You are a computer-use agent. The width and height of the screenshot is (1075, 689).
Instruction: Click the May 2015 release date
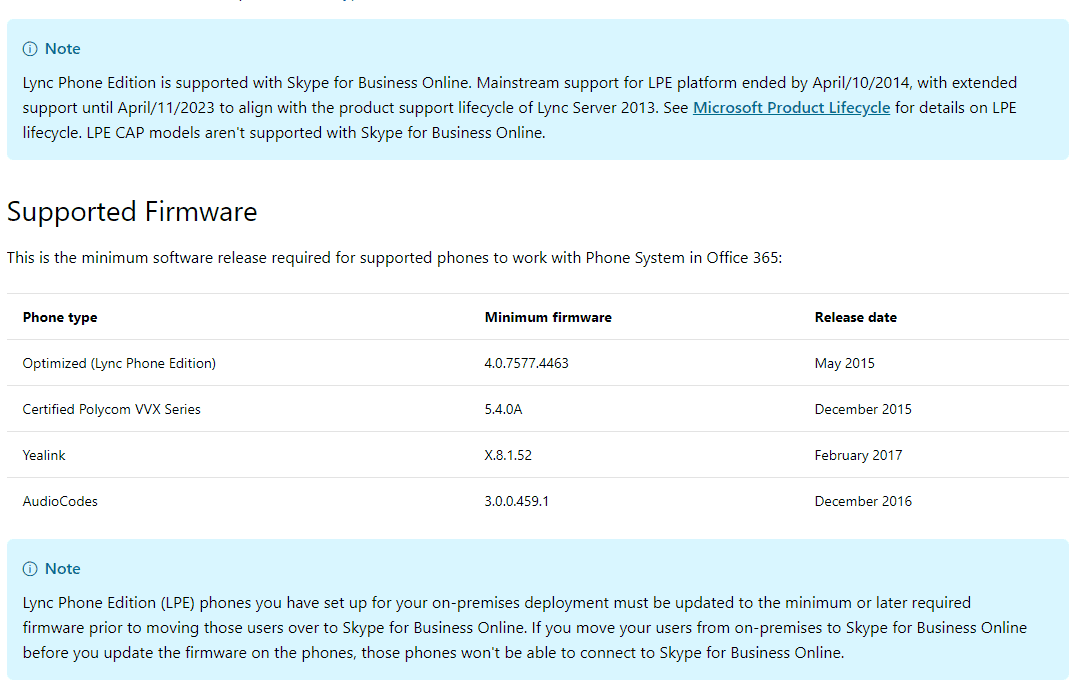[x=844, y=363]
